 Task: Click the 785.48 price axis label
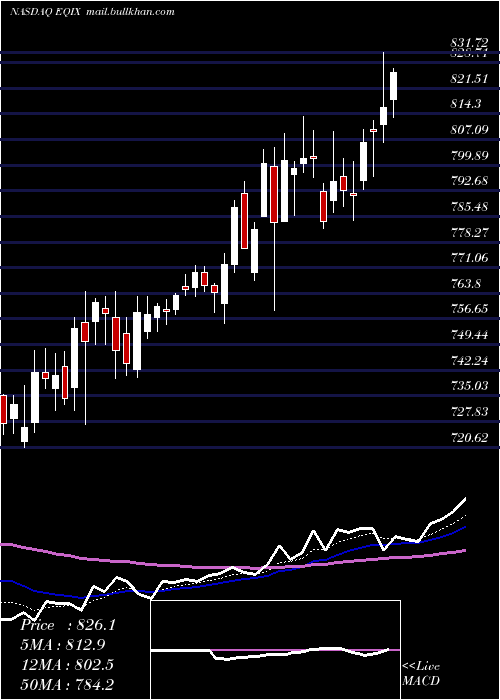(469, 207)
